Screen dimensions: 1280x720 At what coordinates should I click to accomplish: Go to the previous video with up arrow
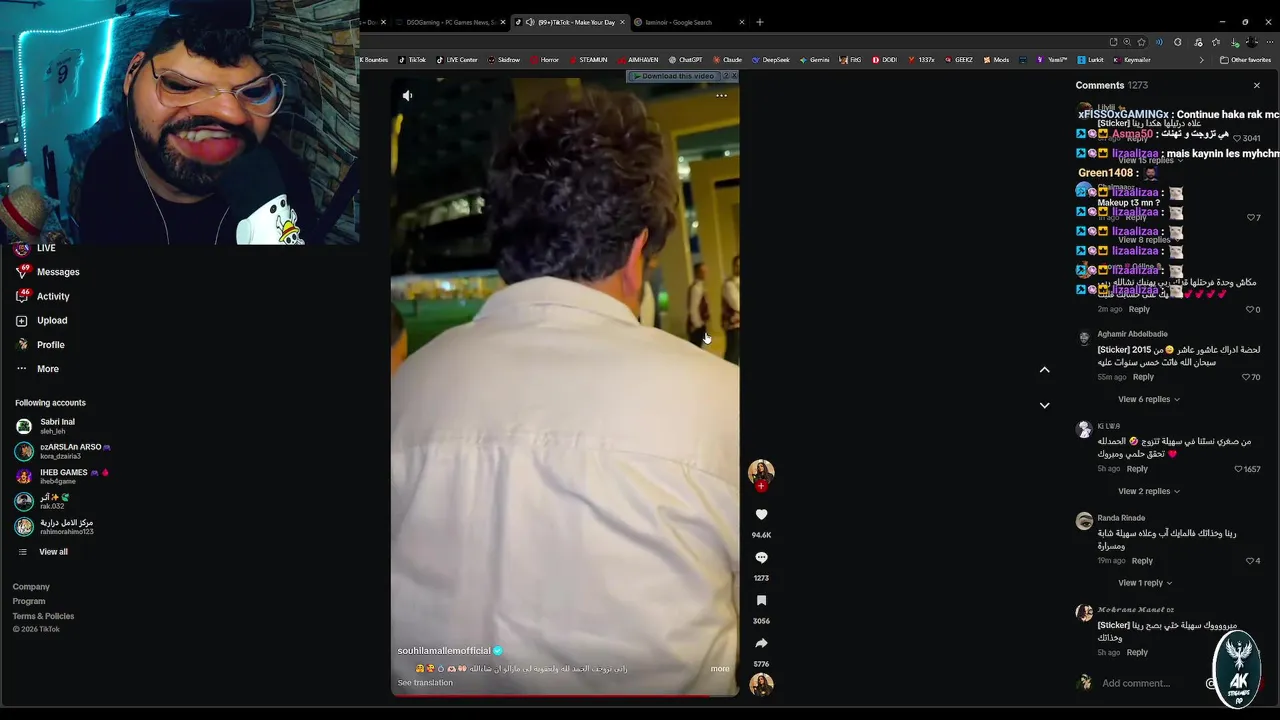click(x=1044, y=370)
